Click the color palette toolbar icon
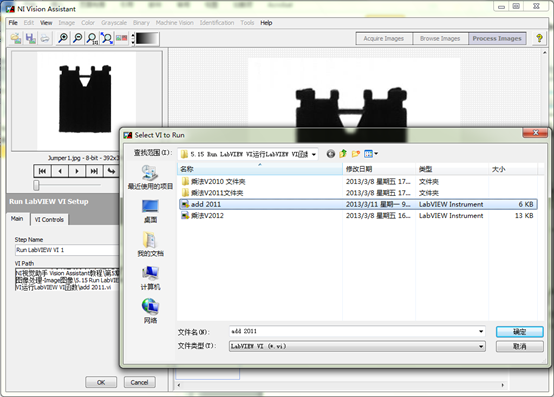 tap(122, 38)
